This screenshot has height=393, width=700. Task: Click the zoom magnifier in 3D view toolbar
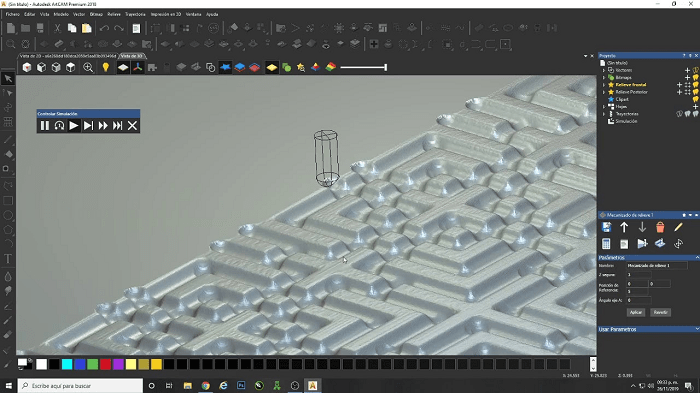click(88, 67)
